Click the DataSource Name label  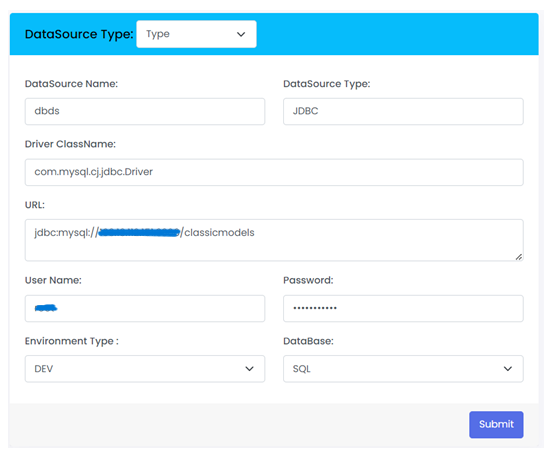pos(71,84)
